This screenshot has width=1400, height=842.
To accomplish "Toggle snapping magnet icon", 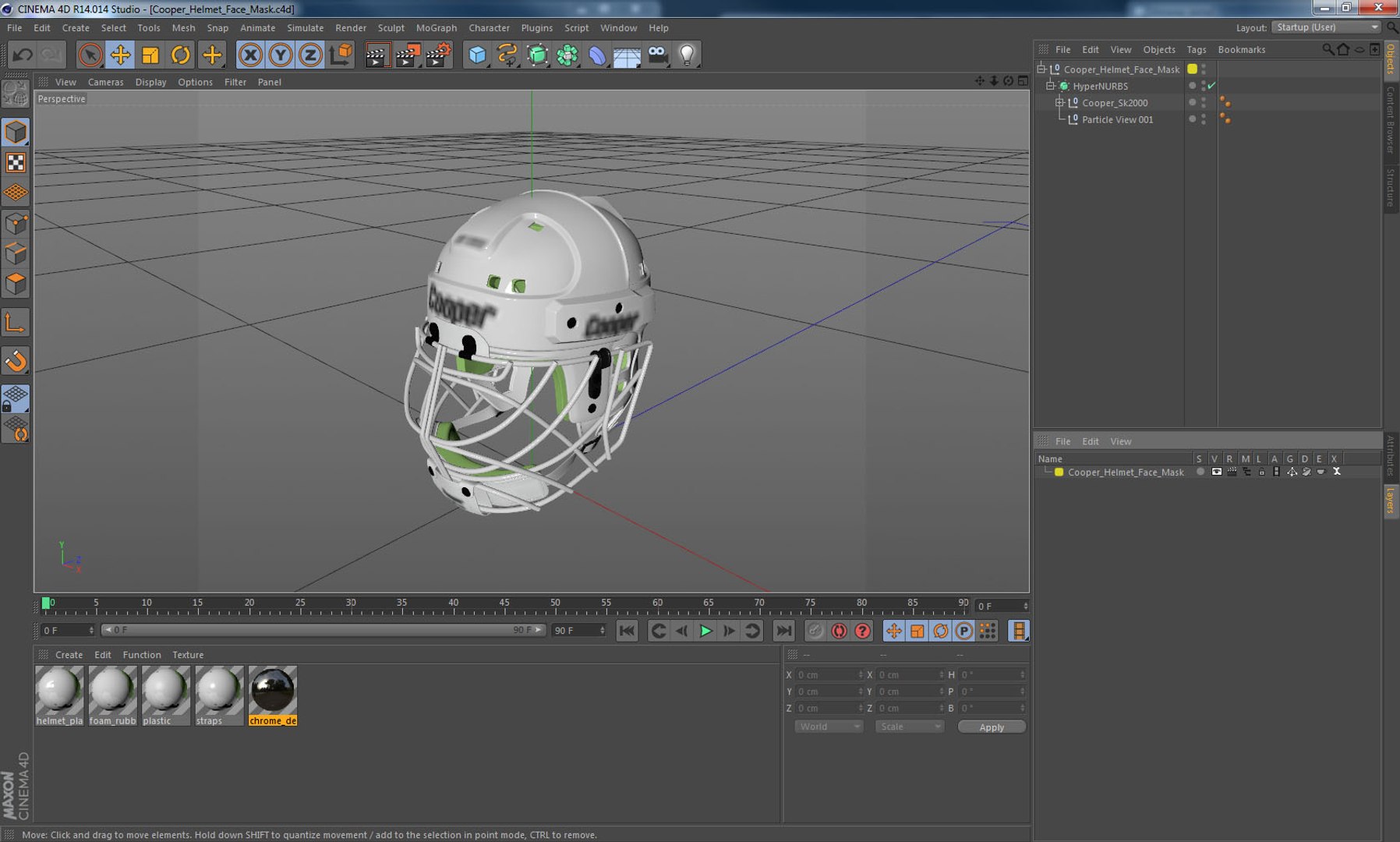I will (x=16, y=361).
